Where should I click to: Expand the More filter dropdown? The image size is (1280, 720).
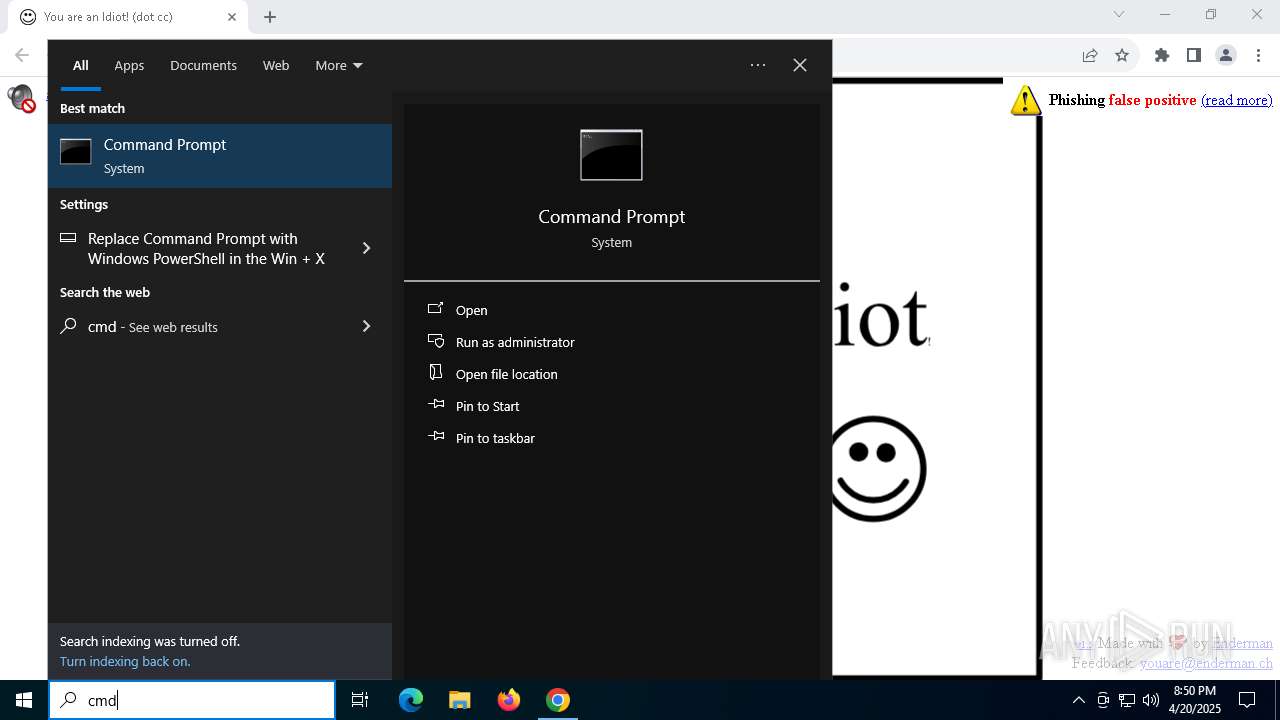(339, 65)
